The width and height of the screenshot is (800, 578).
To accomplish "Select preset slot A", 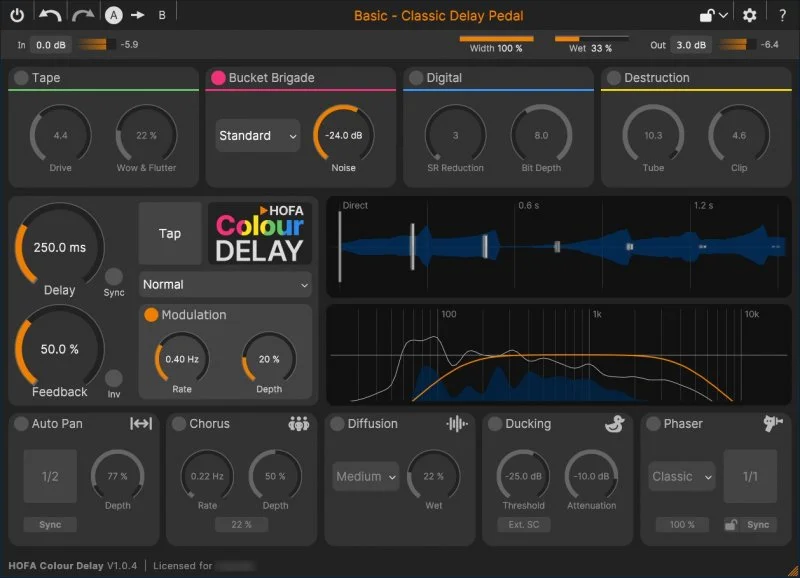I will [x=114, y=15].
